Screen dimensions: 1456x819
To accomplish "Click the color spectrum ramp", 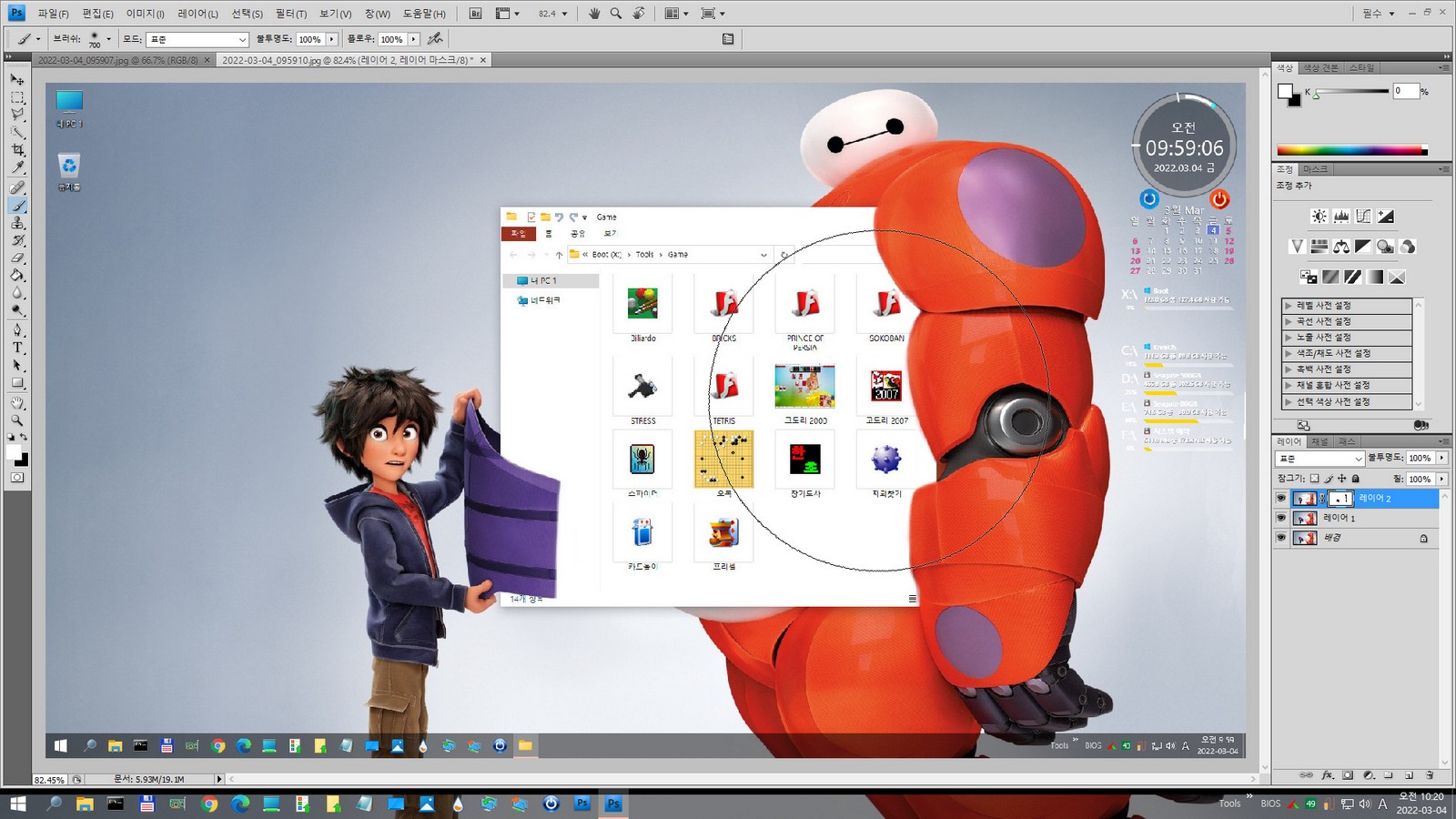I will [1352, 150].
